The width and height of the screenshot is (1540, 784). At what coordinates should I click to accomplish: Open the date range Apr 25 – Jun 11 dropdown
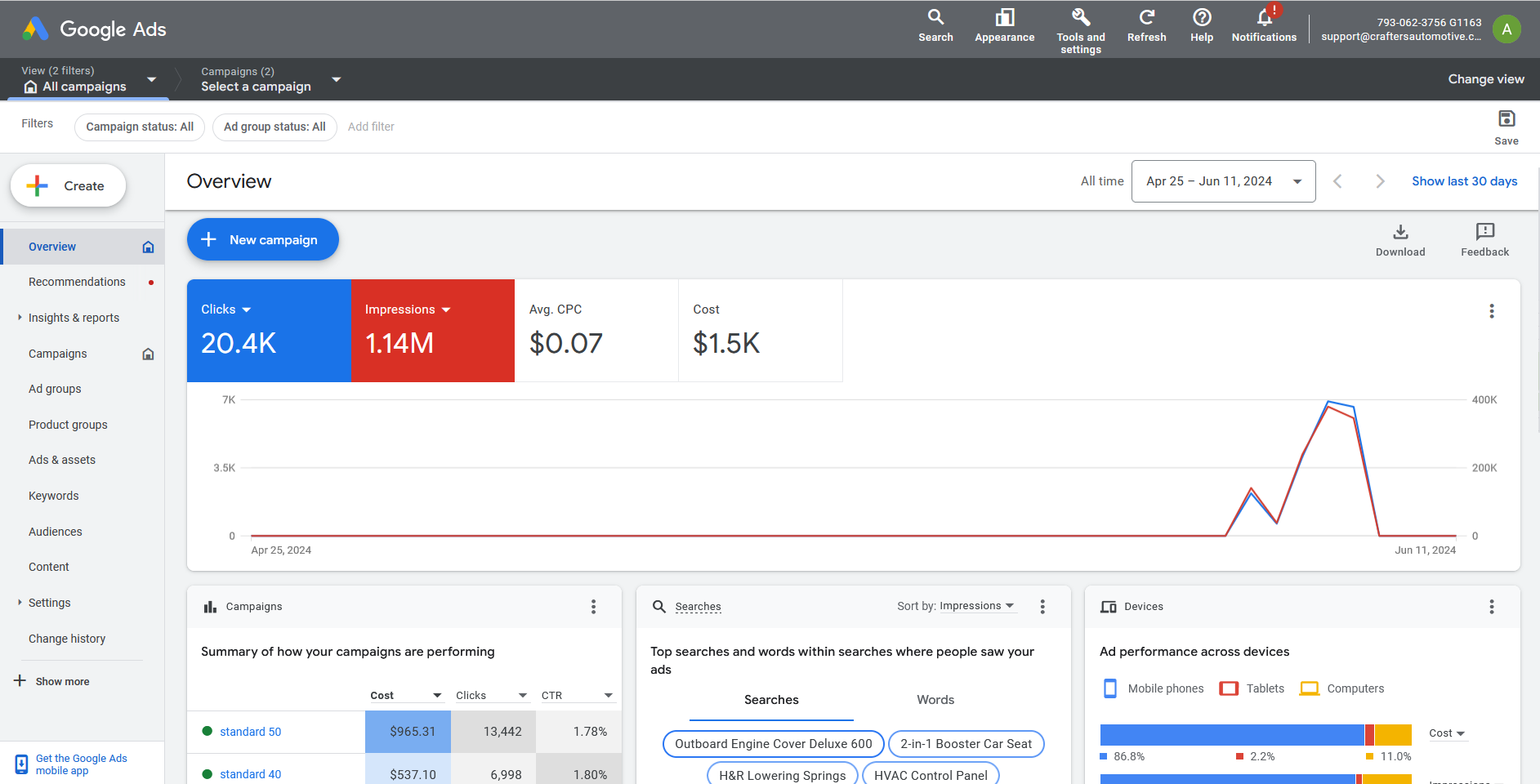coord(1223,181)
